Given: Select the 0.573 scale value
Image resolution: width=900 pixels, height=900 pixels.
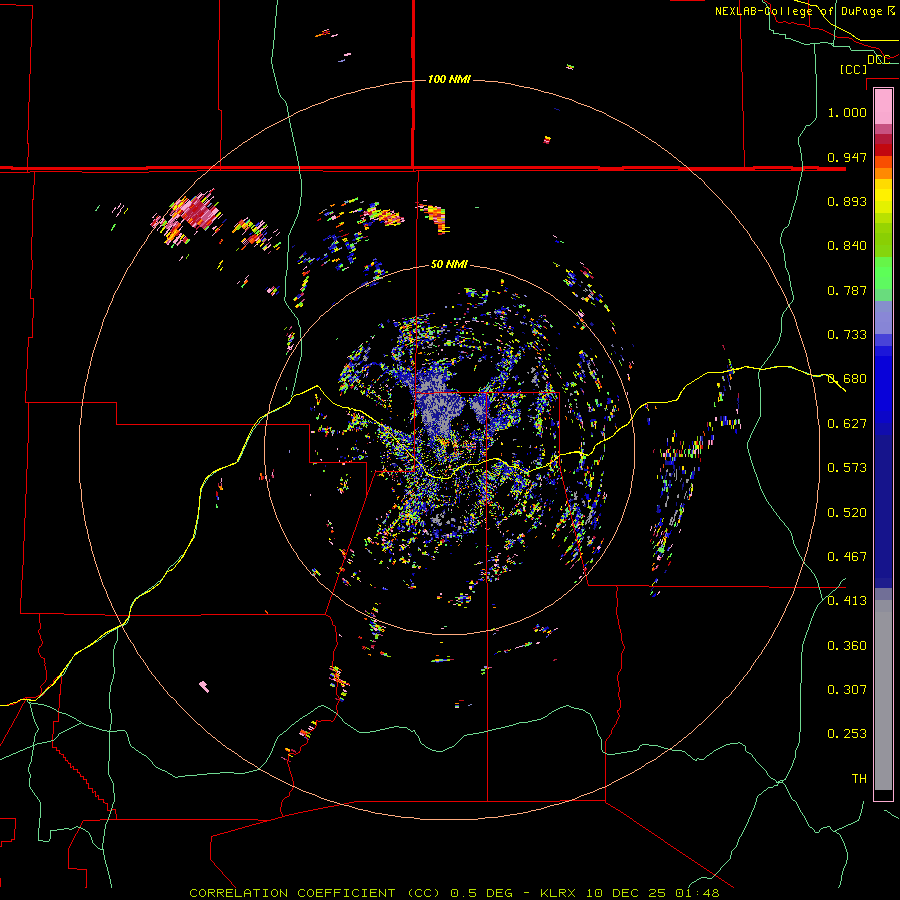Looking at the screenshot, I should pos(847,468).
